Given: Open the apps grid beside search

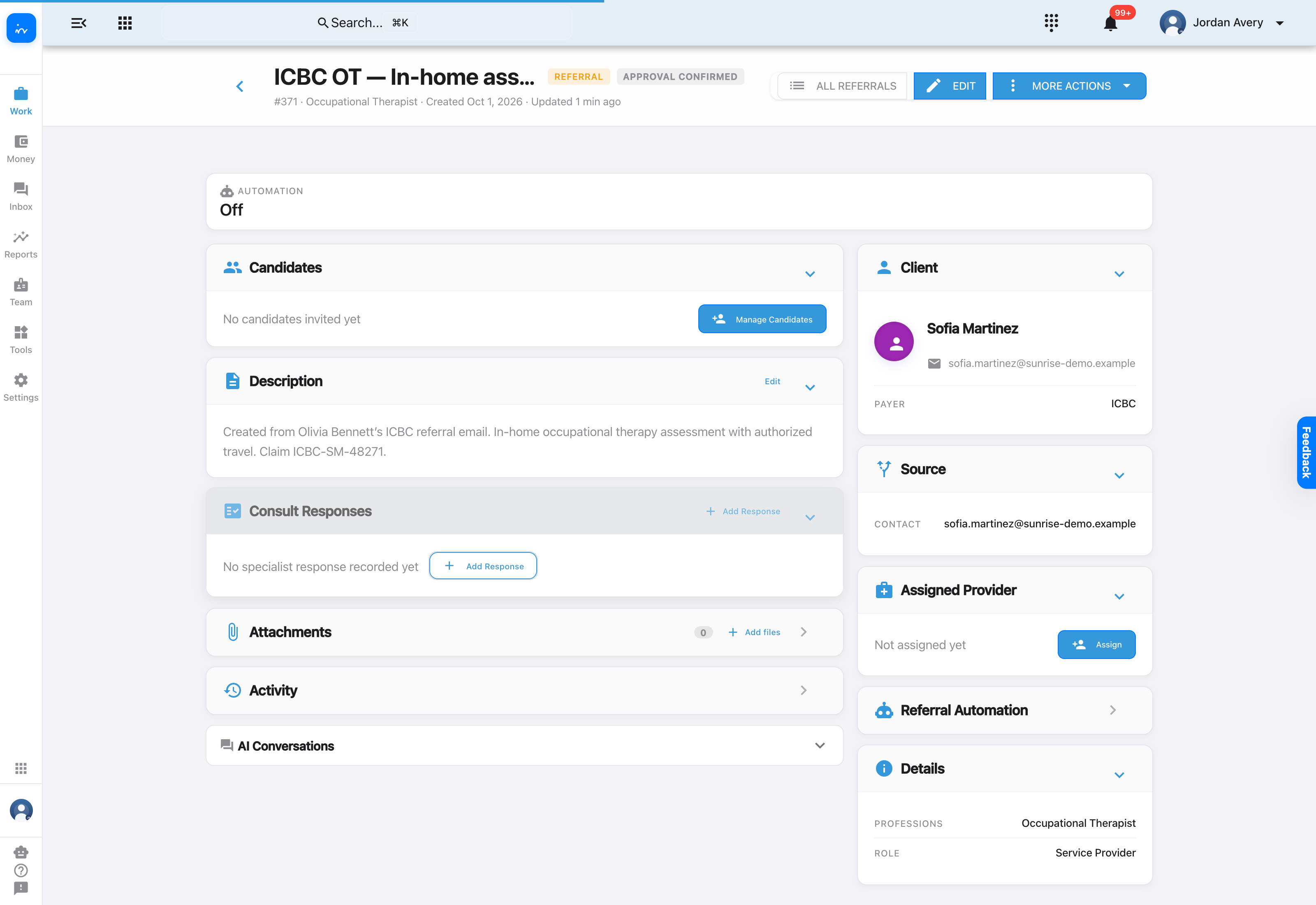Looking at the screenshot, I should click(125, 23).
